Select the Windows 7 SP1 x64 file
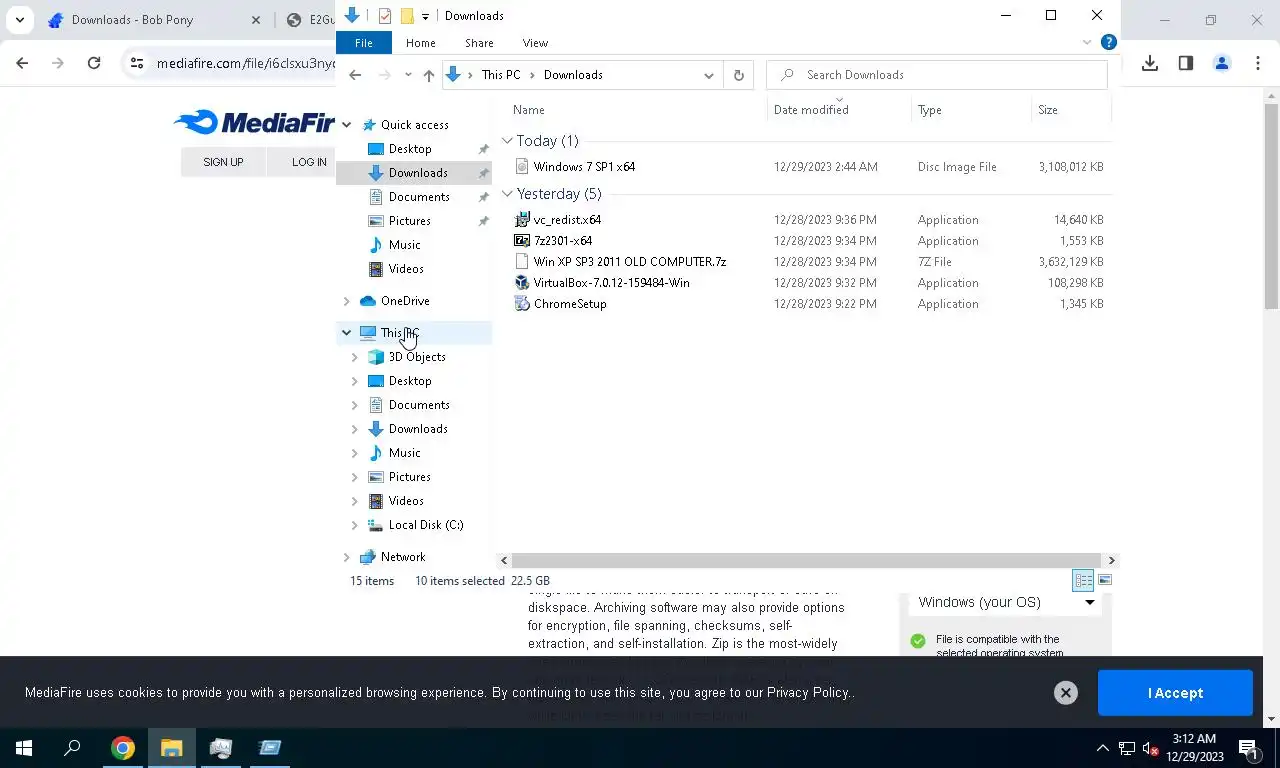The image size is (1280, 768). point(584,167)
